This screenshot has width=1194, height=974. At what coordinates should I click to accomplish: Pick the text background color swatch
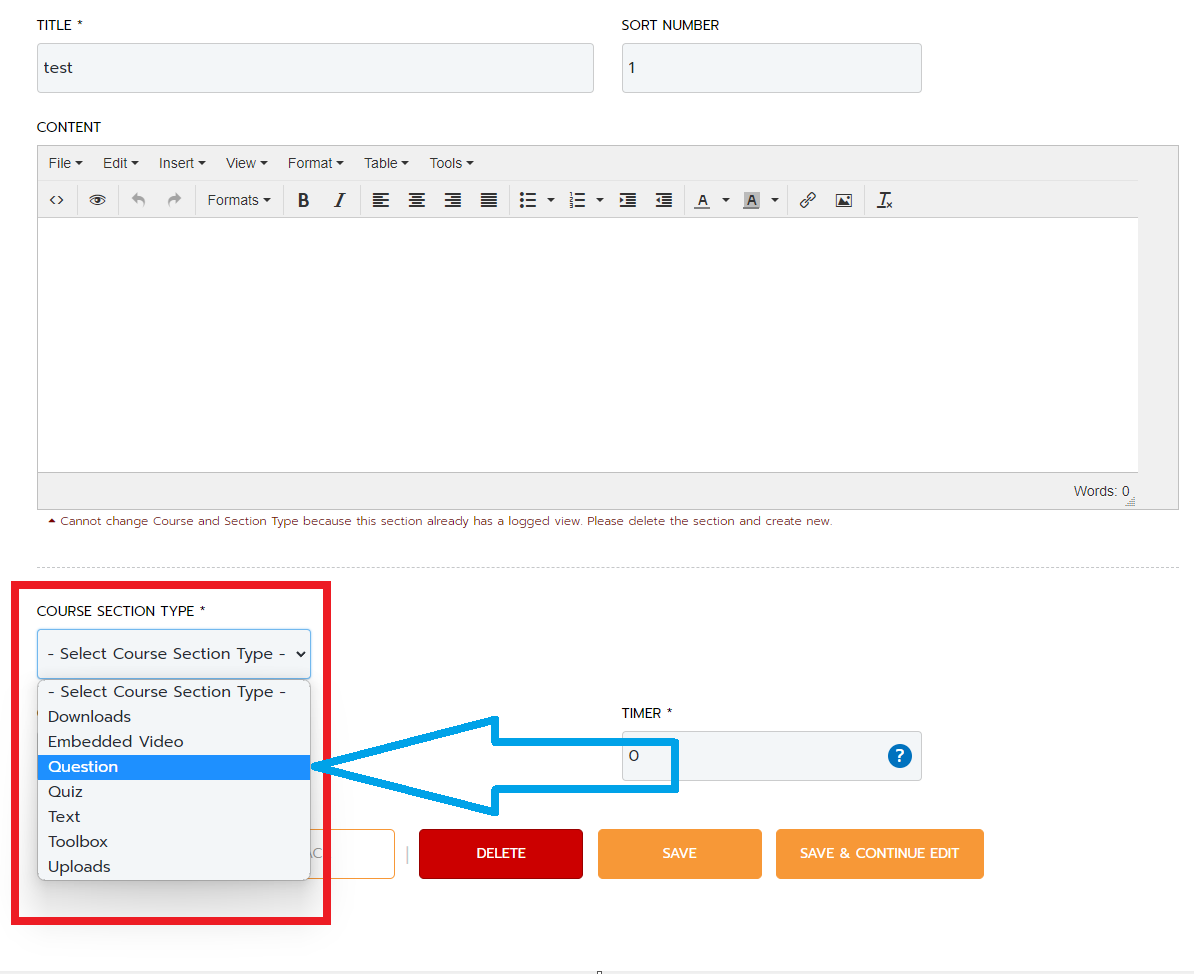pos(751,200)
